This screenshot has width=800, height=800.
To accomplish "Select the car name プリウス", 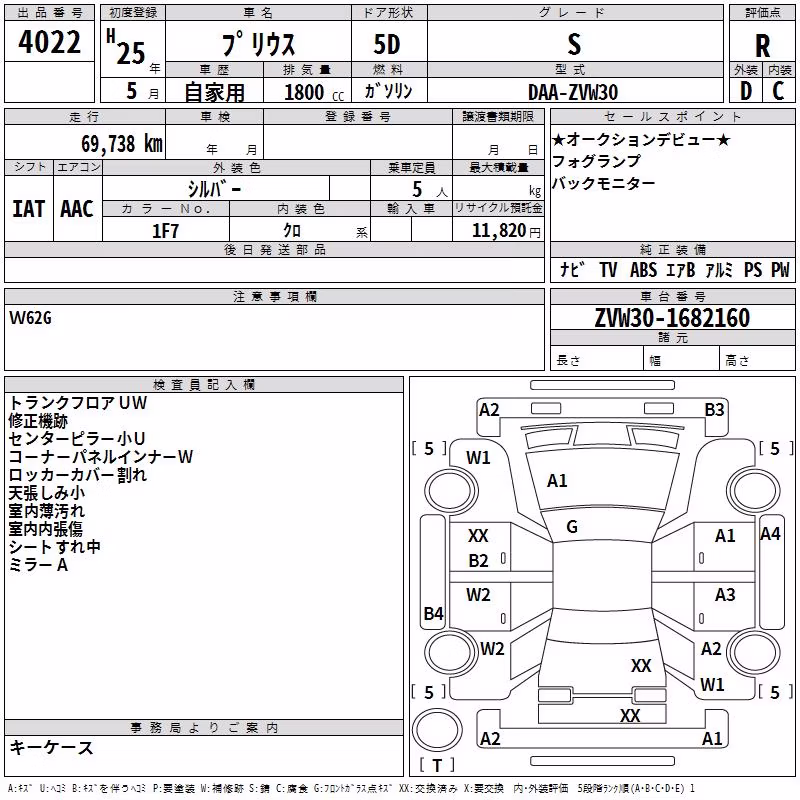I will coord(258,44).
